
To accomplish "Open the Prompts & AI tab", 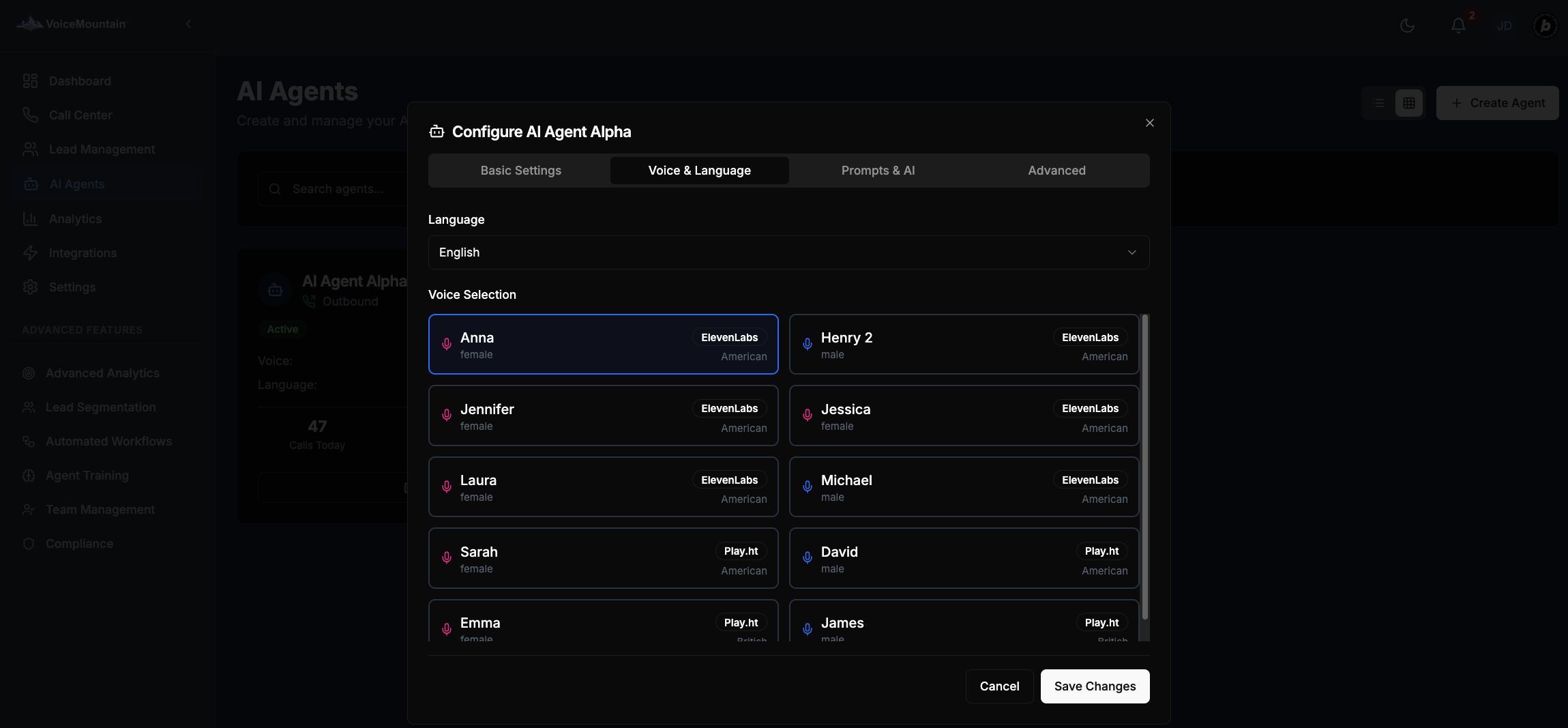I will pyautogui.click(x=878, y=171).
